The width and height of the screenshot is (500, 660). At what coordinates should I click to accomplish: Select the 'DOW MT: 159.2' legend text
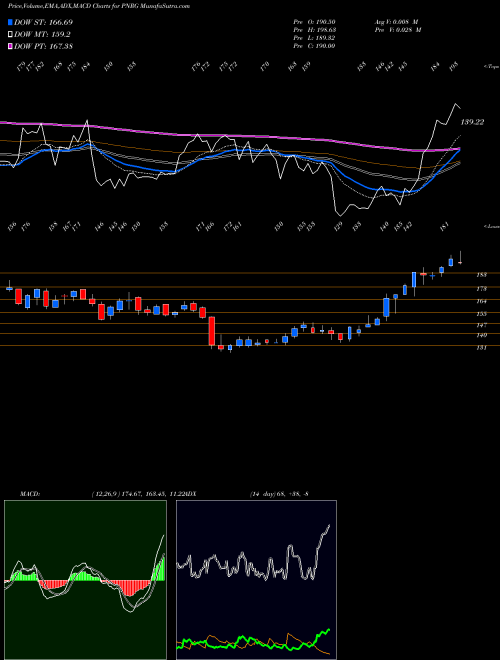(42, 35)
